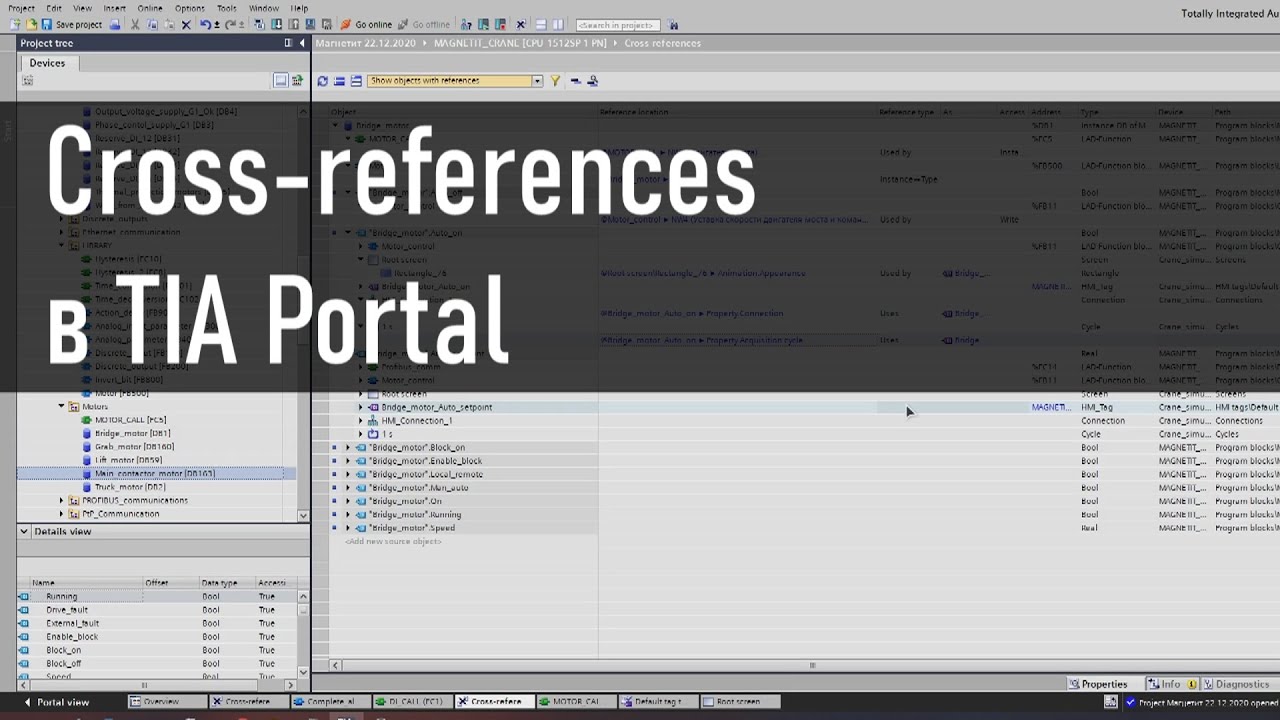Click the MAGNETI... address link

tap(1050, 407)
